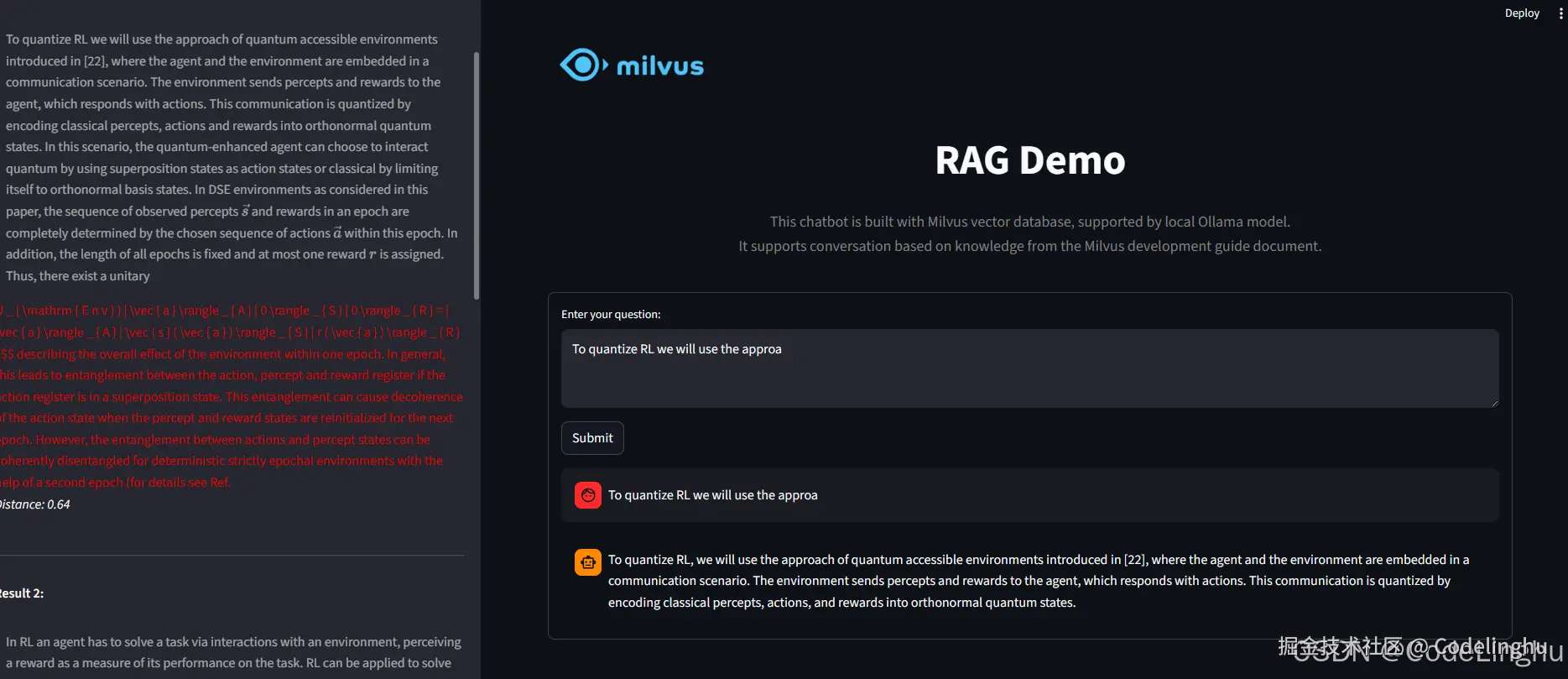
Task: Submit the entered question
Action: [592, 438]
